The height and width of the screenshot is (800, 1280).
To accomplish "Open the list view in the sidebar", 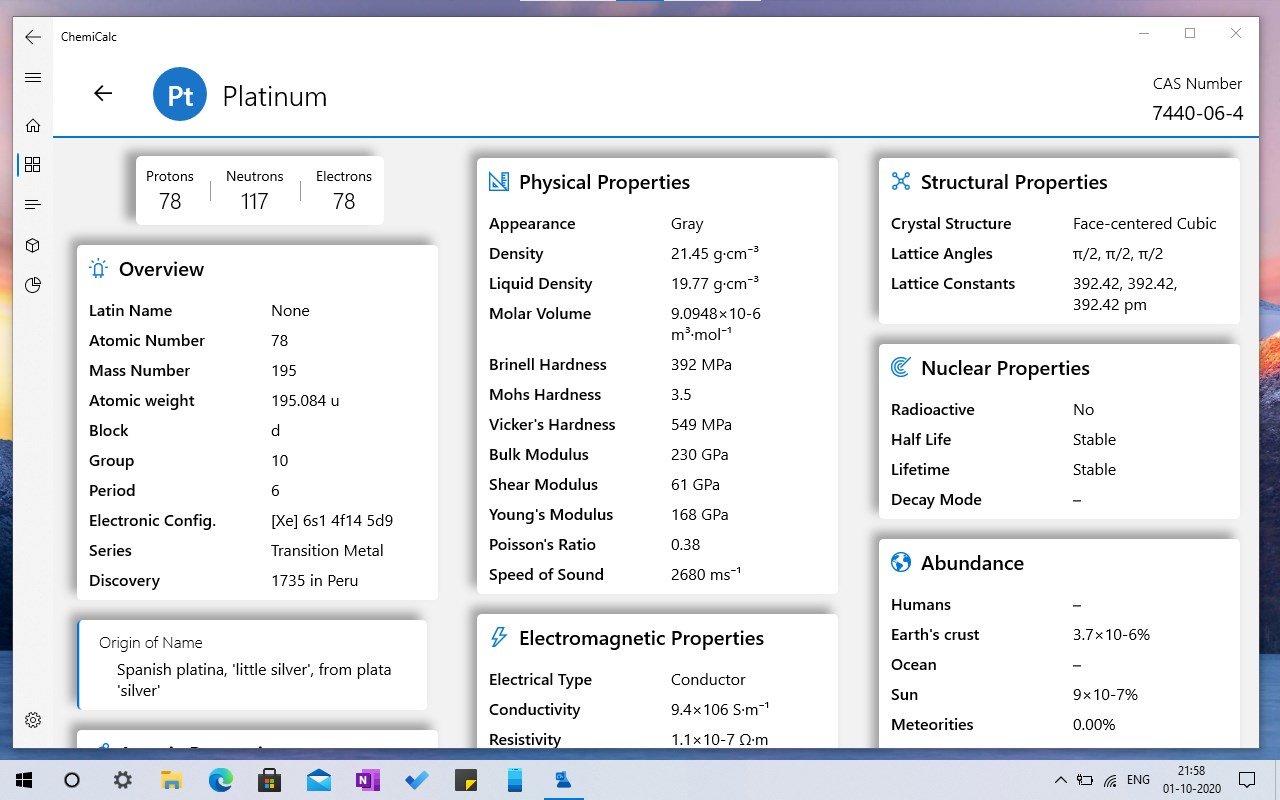I will pos(33,205).
